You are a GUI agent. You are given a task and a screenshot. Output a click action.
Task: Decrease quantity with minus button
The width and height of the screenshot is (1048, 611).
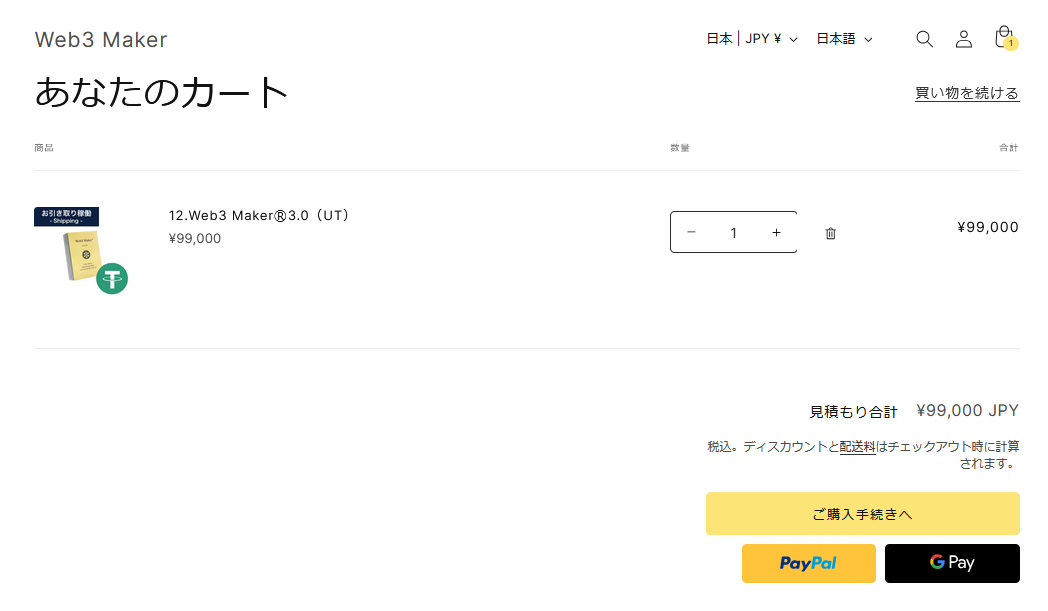692,232
